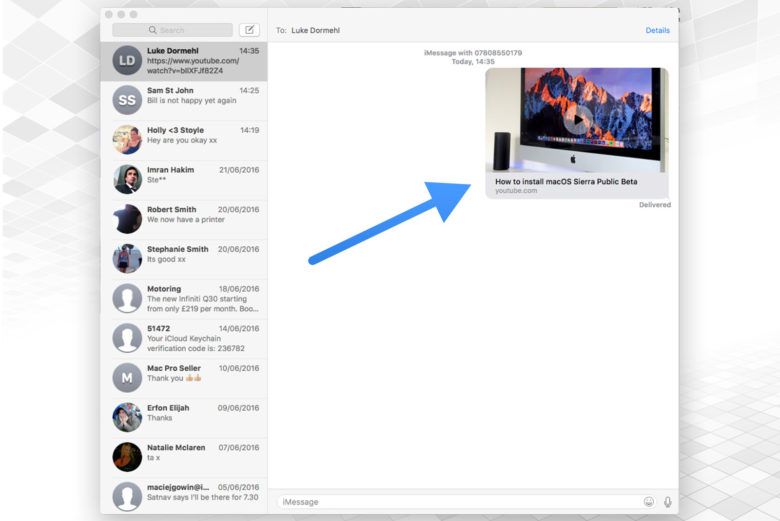This screenshot has width=780, height=521.
Task: Click the play button on the video preview
Action: click(576, 119)
